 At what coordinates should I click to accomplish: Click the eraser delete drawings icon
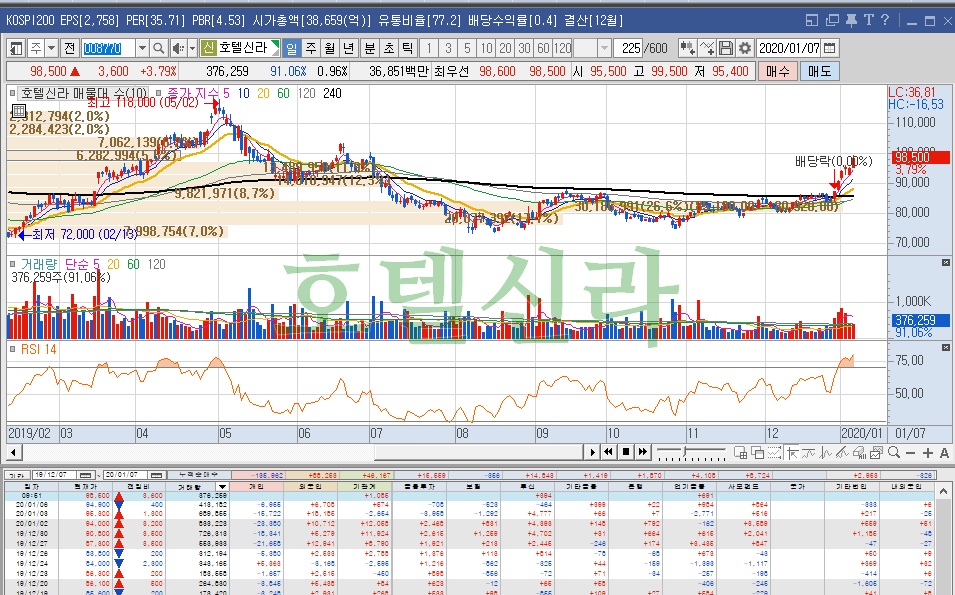859,452
